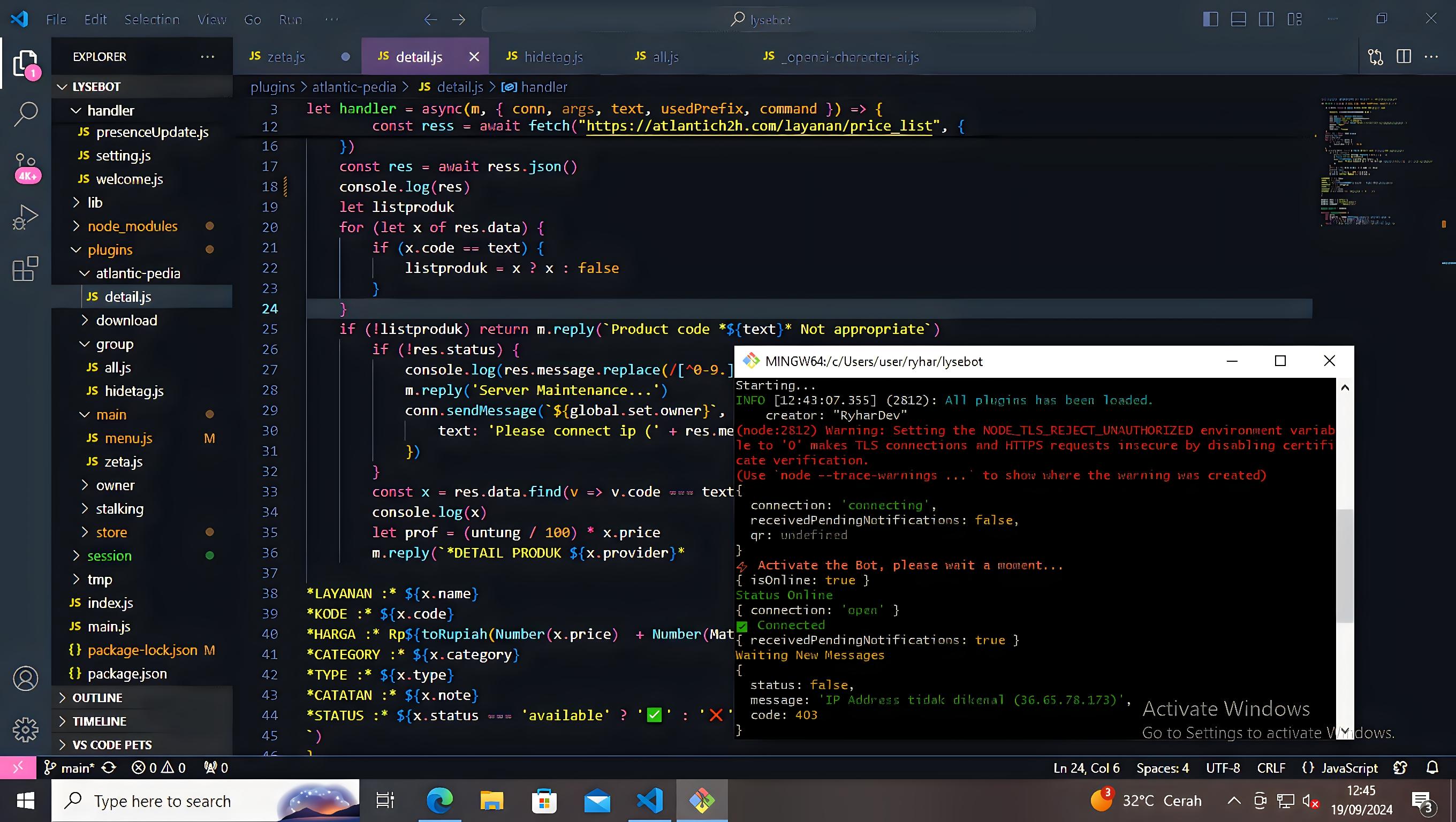Switch to the zeta.js tab
Screen dimensions: 1456x822
click(297, 57)
